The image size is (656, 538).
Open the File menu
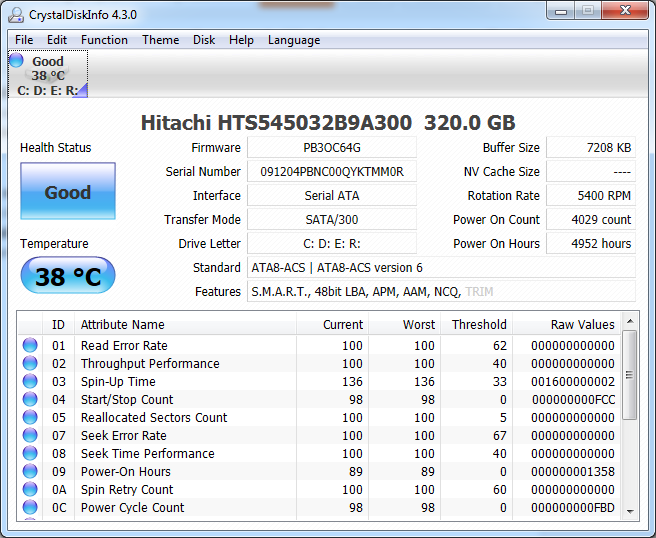(x=24, y=40)
